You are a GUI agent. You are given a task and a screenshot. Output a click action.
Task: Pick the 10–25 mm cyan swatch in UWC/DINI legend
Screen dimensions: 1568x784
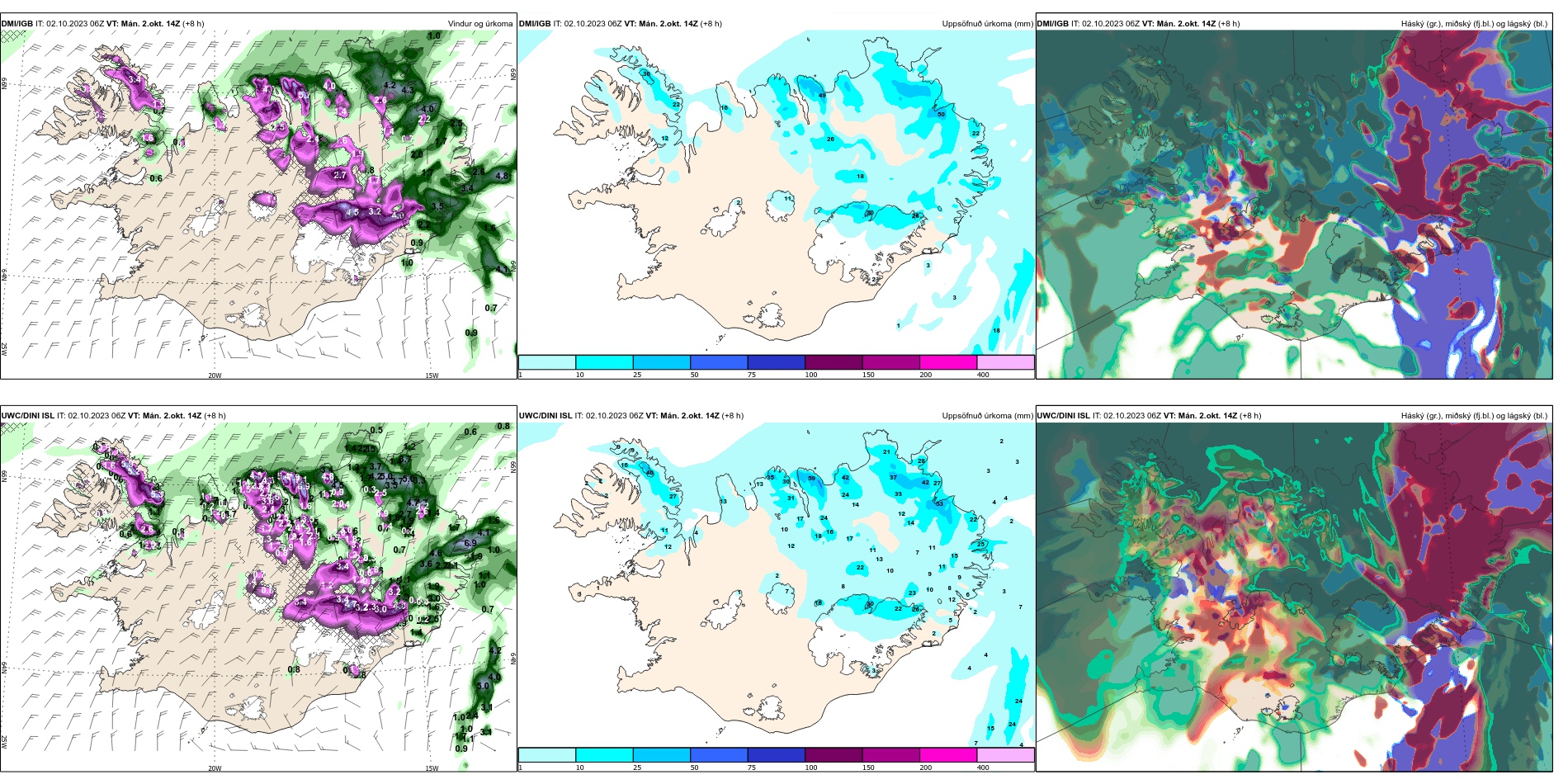pos(604,754)
